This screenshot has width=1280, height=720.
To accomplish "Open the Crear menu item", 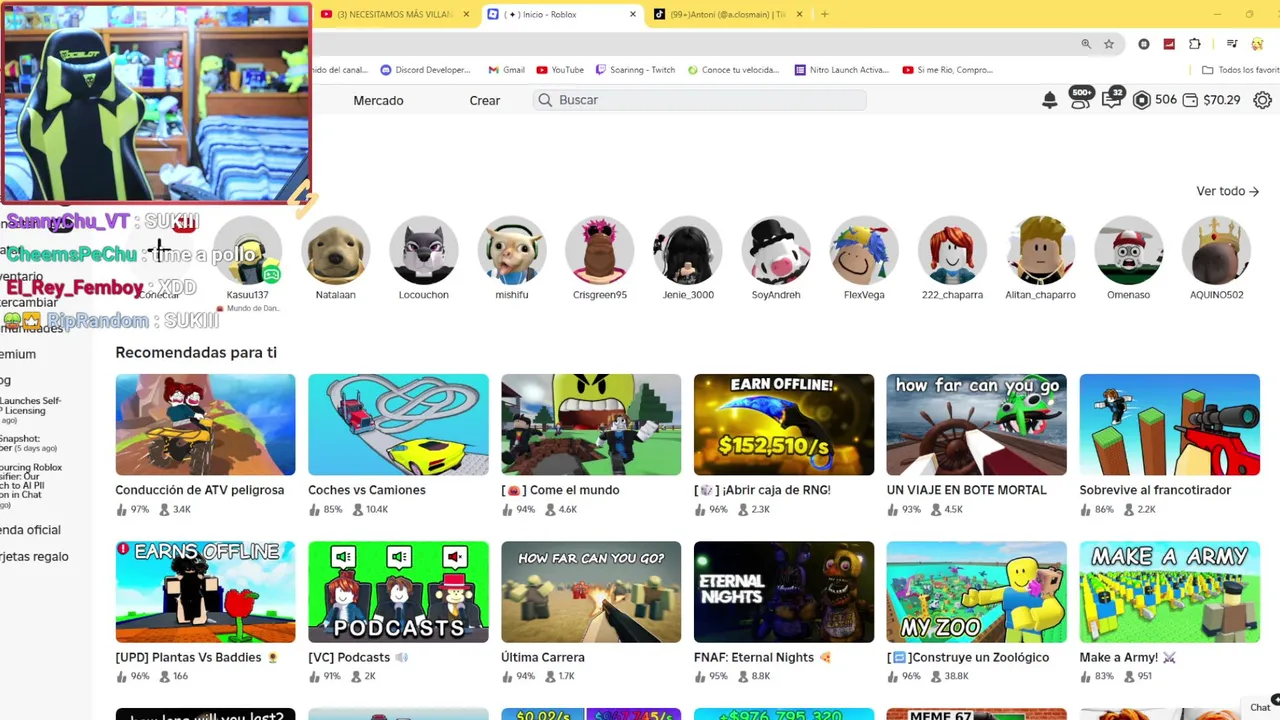I will pos(485,100).
